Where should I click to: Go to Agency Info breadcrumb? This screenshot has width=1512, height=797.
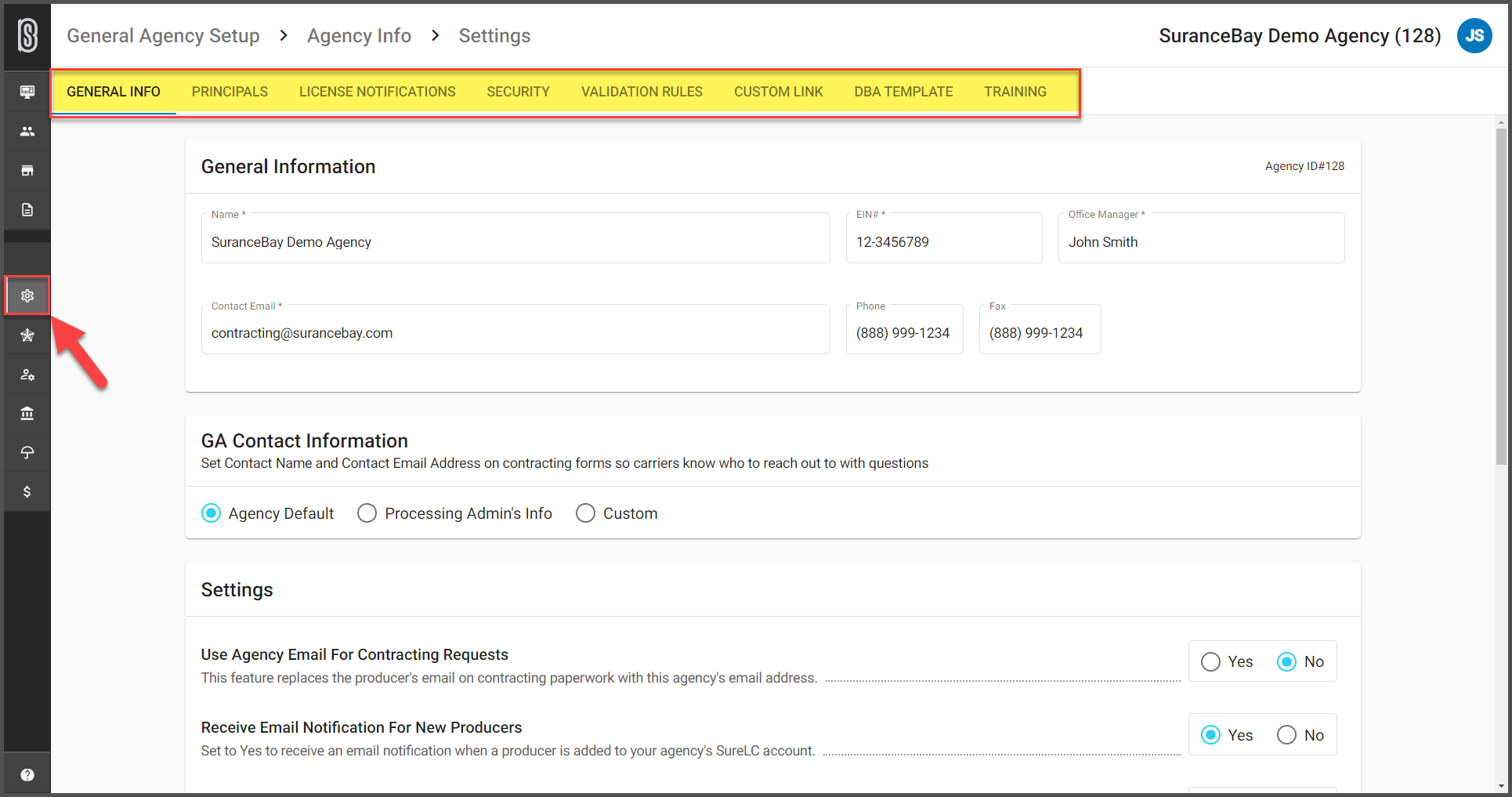coord(359,35)
